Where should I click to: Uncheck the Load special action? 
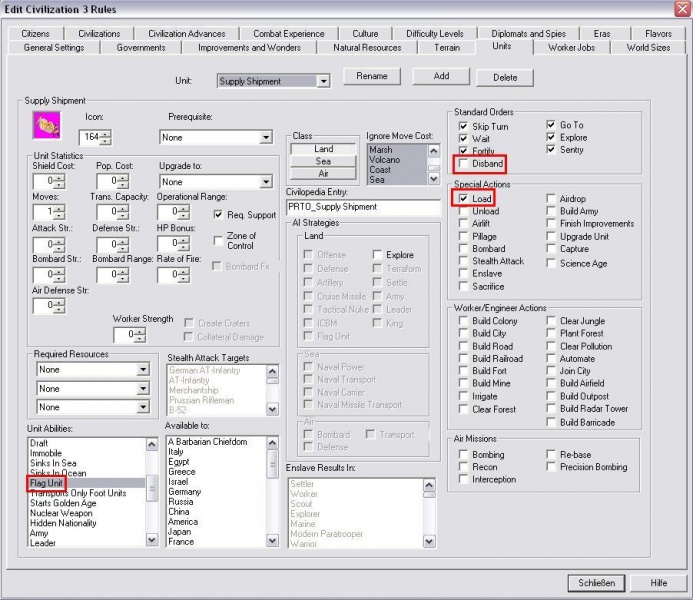(x=464, y=199)
